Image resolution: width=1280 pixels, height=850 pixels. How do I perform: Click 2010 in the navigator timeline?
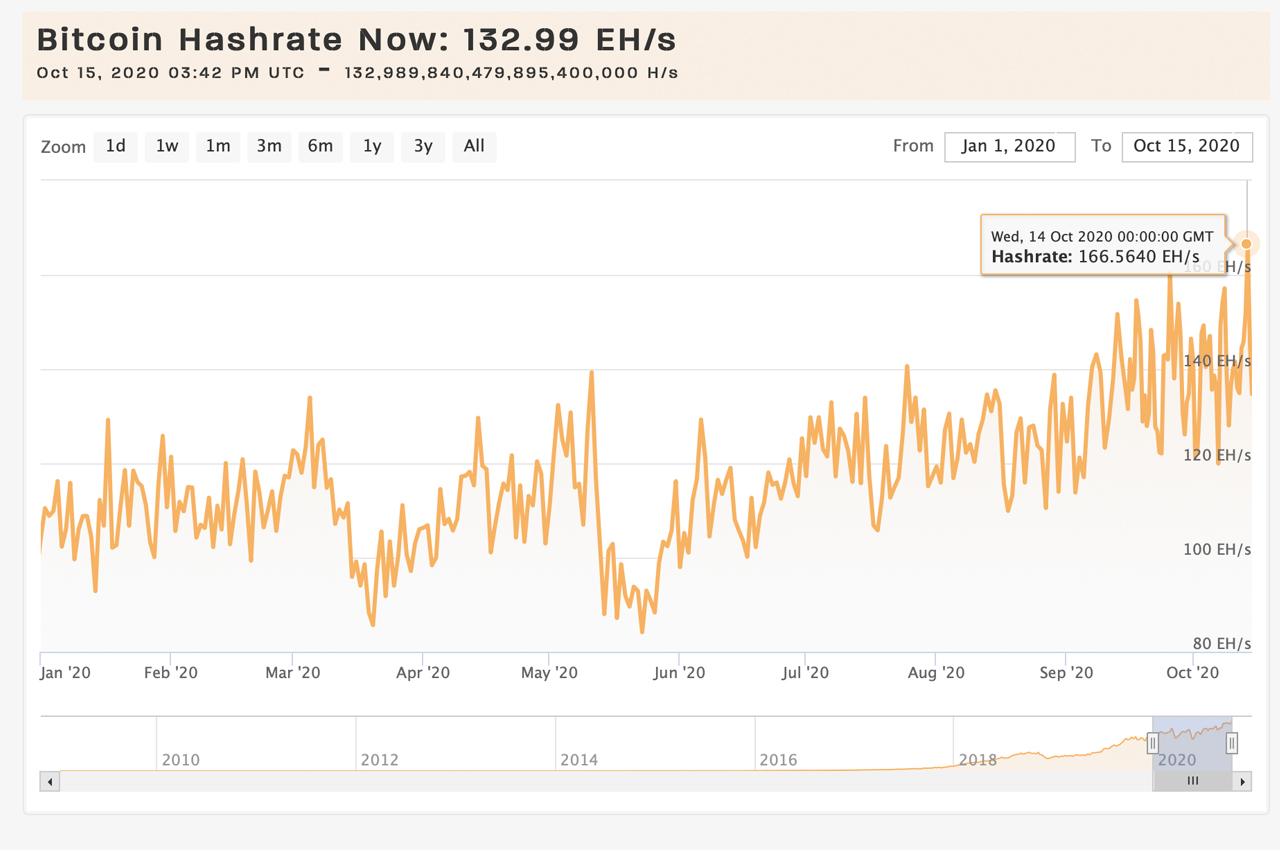coord(180,760)
